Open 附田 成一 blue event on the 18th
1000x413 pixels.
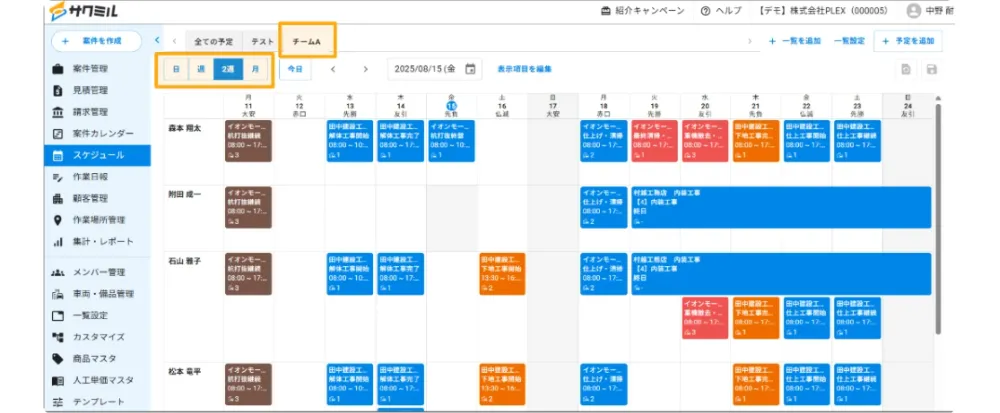tap(604, 207)
